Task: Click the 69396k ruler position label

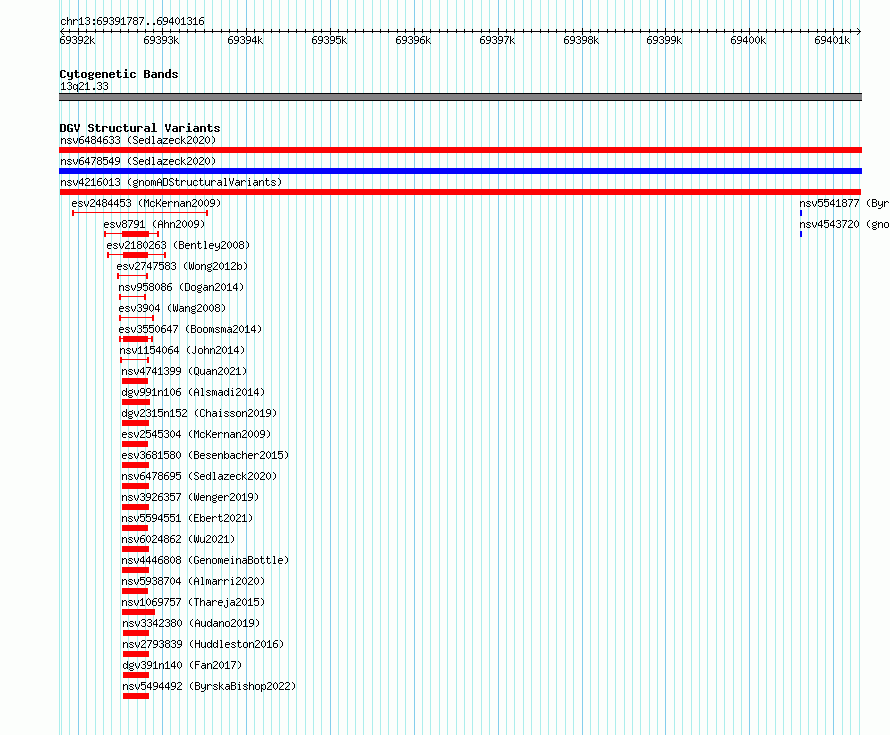Action: pos(413,40)
